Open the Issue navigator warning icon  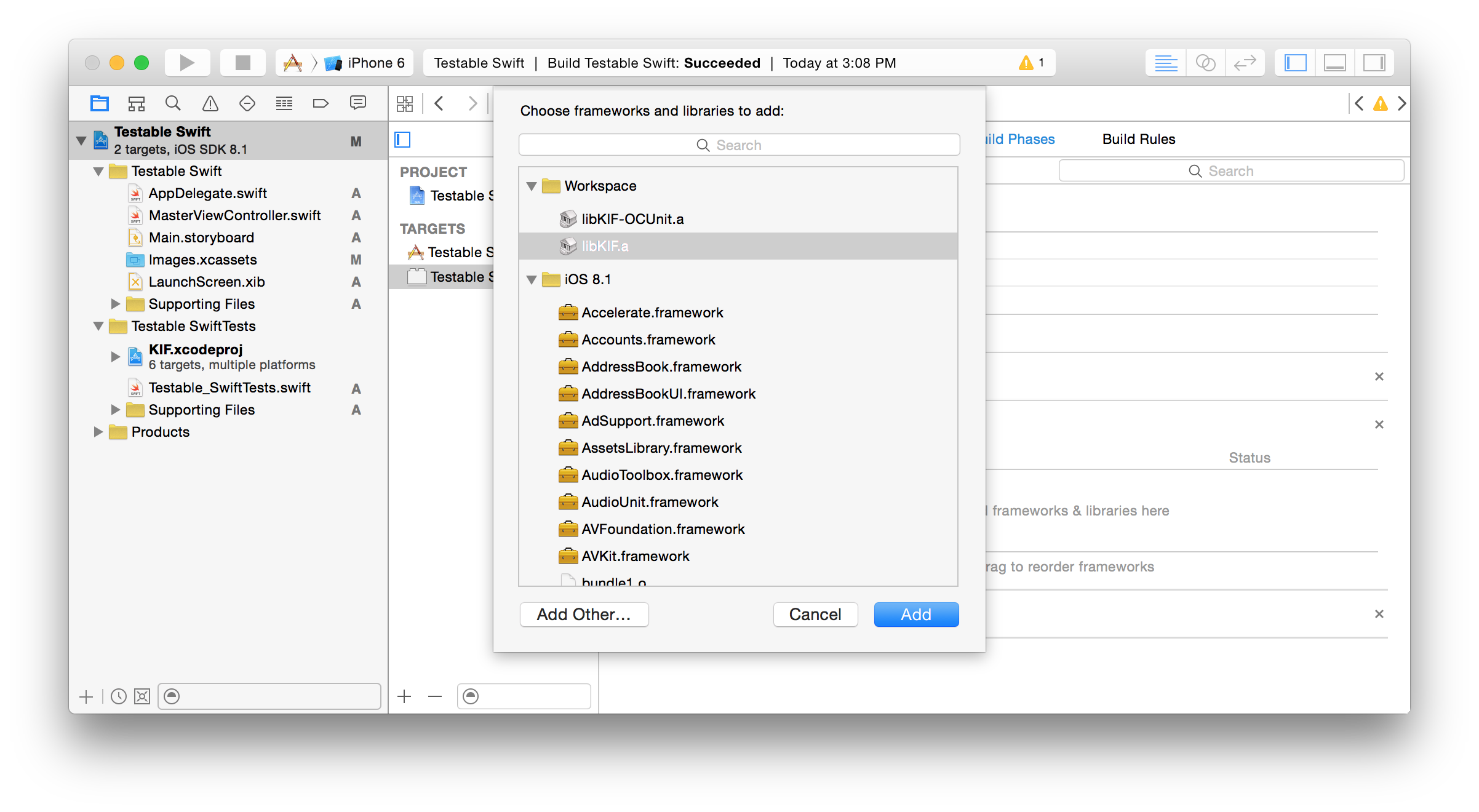(210, 103)
